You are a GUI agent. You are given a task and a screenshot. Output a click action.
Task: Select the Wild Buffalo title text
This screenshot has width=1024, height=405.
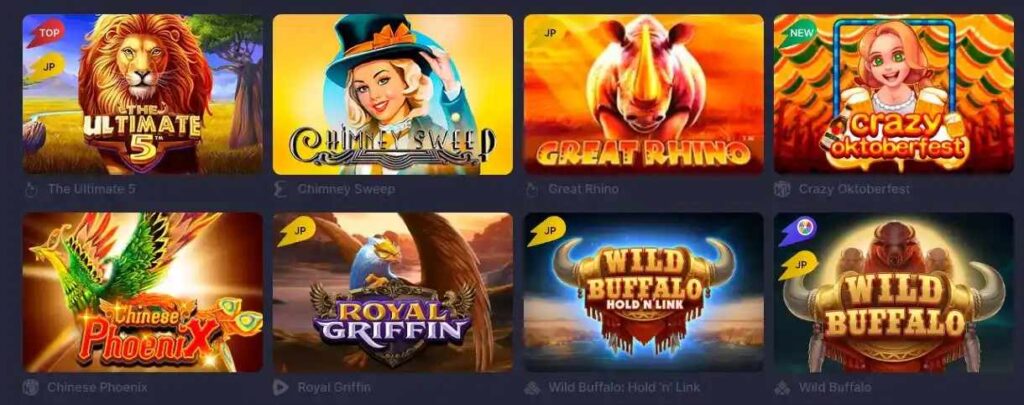click(x=835, y=387)
